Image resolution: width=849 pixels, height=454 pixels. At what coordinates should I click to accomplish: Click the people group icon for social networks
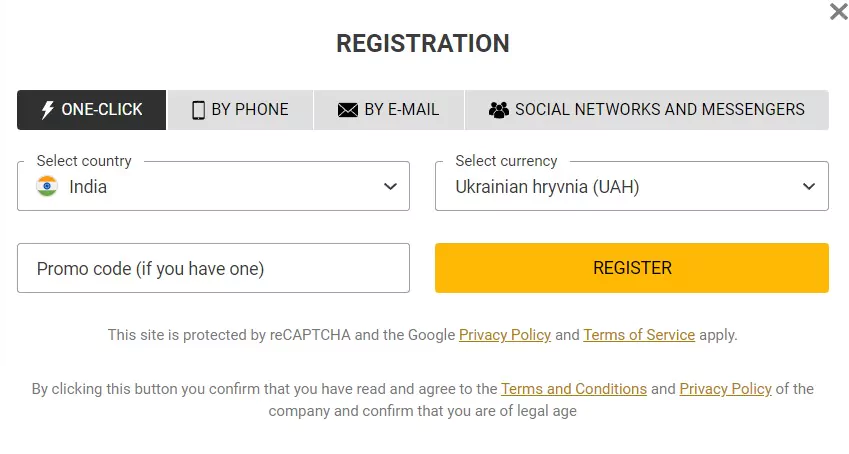tap(499, 110)
